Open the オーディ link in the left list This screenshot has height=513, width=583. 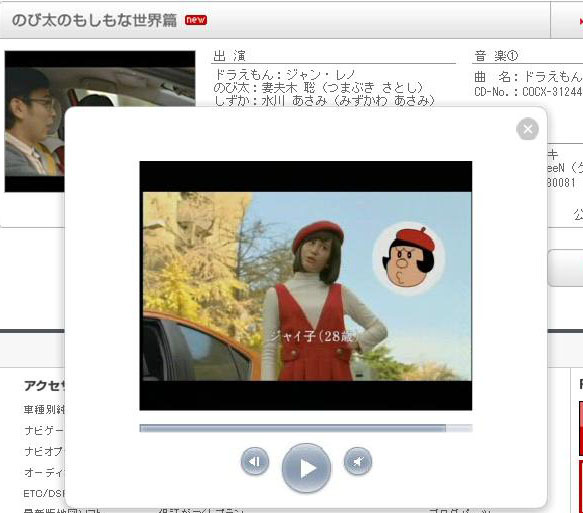pyautogui.click(x=44, y=472)
